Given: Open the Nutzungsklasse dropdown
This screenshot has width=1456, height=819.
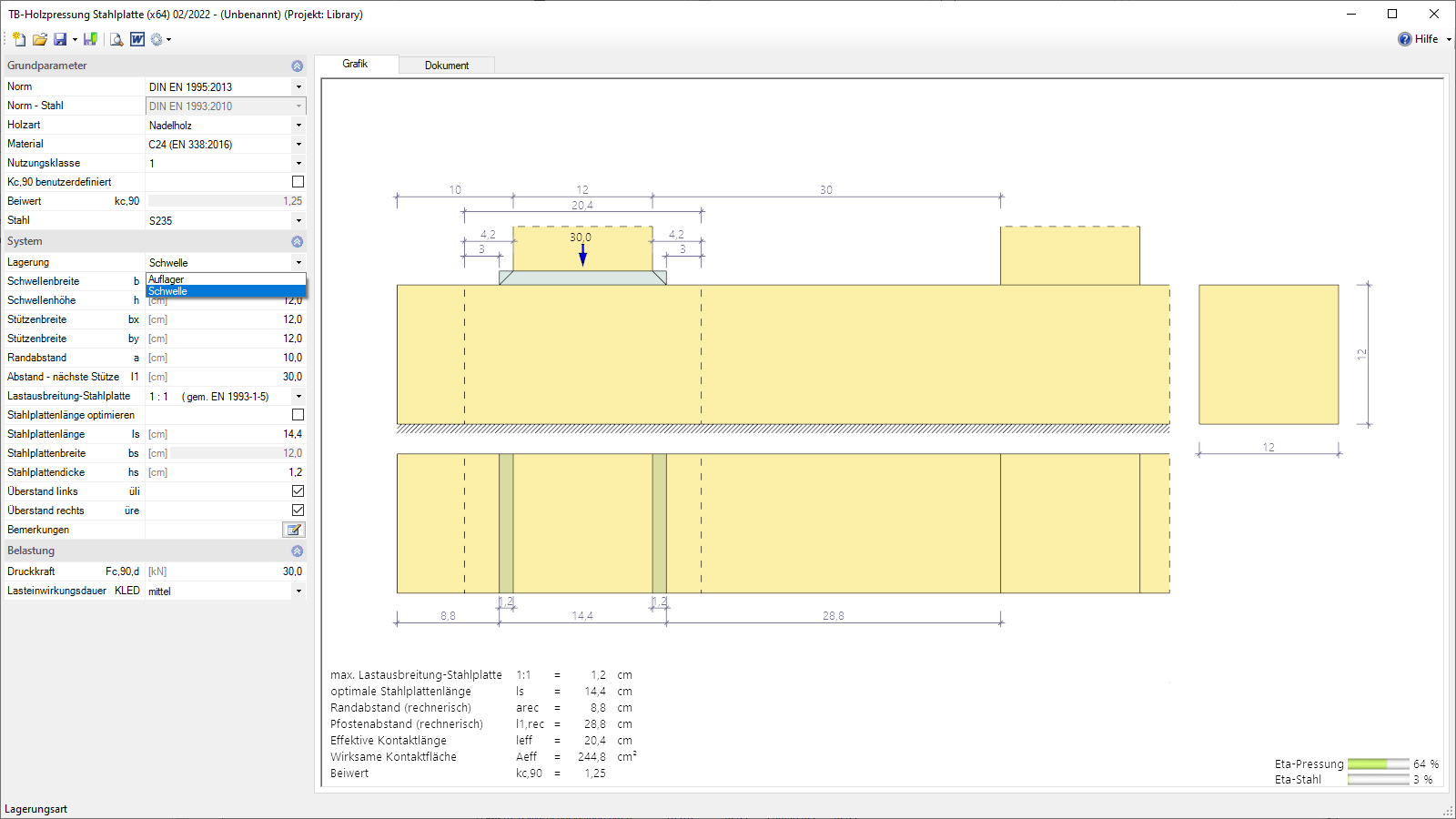Looking at the screenshot, I should [x=298, y=164].
